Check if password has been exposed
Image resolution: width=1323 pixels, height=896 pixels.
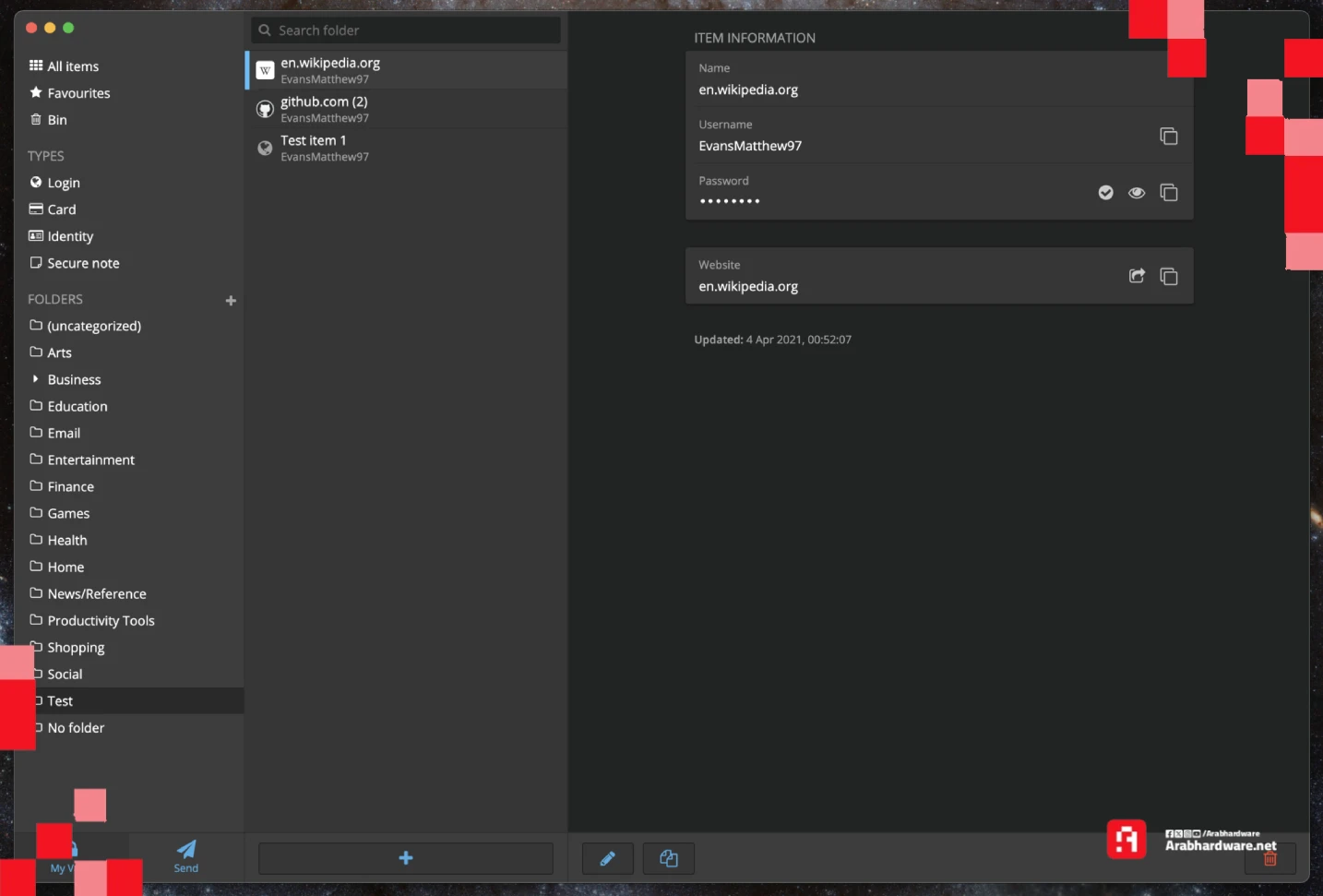coord(1105,193)
